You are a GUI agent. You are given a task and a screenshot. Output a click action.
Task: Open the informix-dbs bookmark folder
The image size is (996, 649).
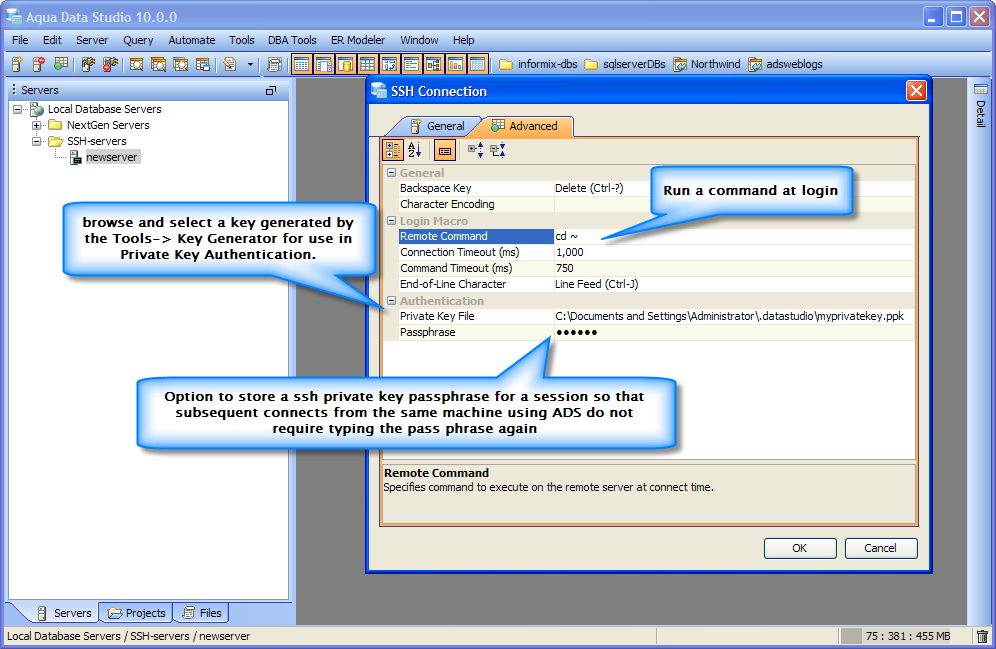pos(538,64)
